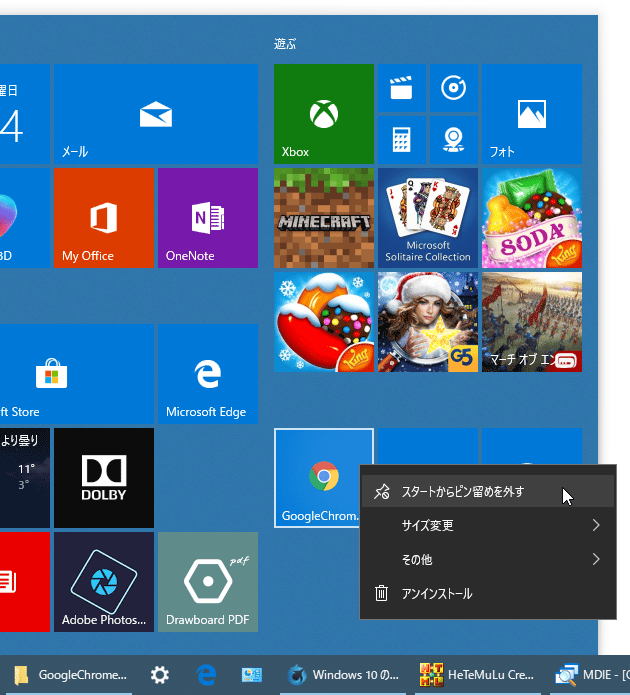
Task: Open the Camera webcam tile
Action: (x=454, y=140)
